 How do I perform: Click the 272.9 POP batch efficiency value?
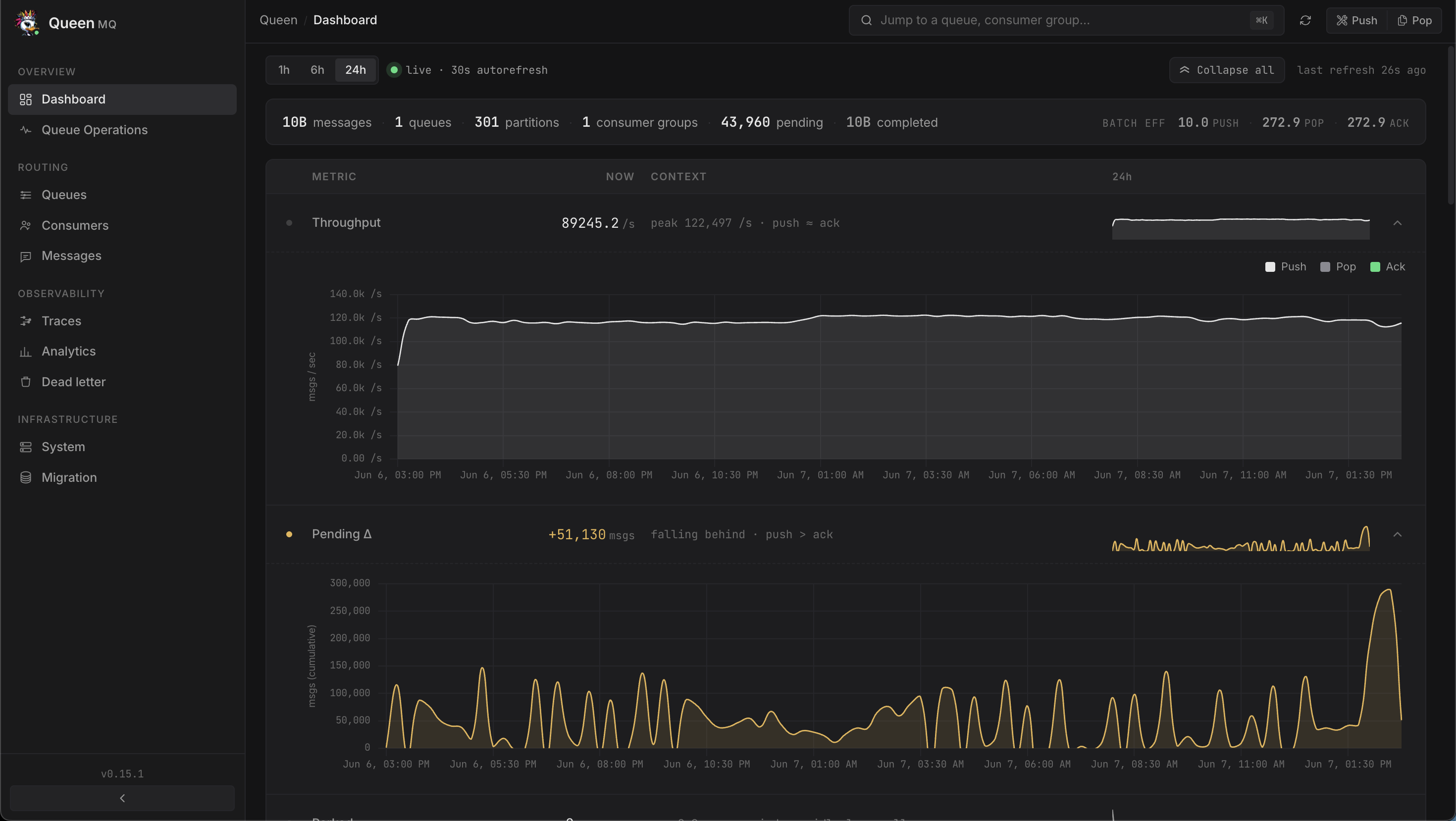coord(1293,123)
